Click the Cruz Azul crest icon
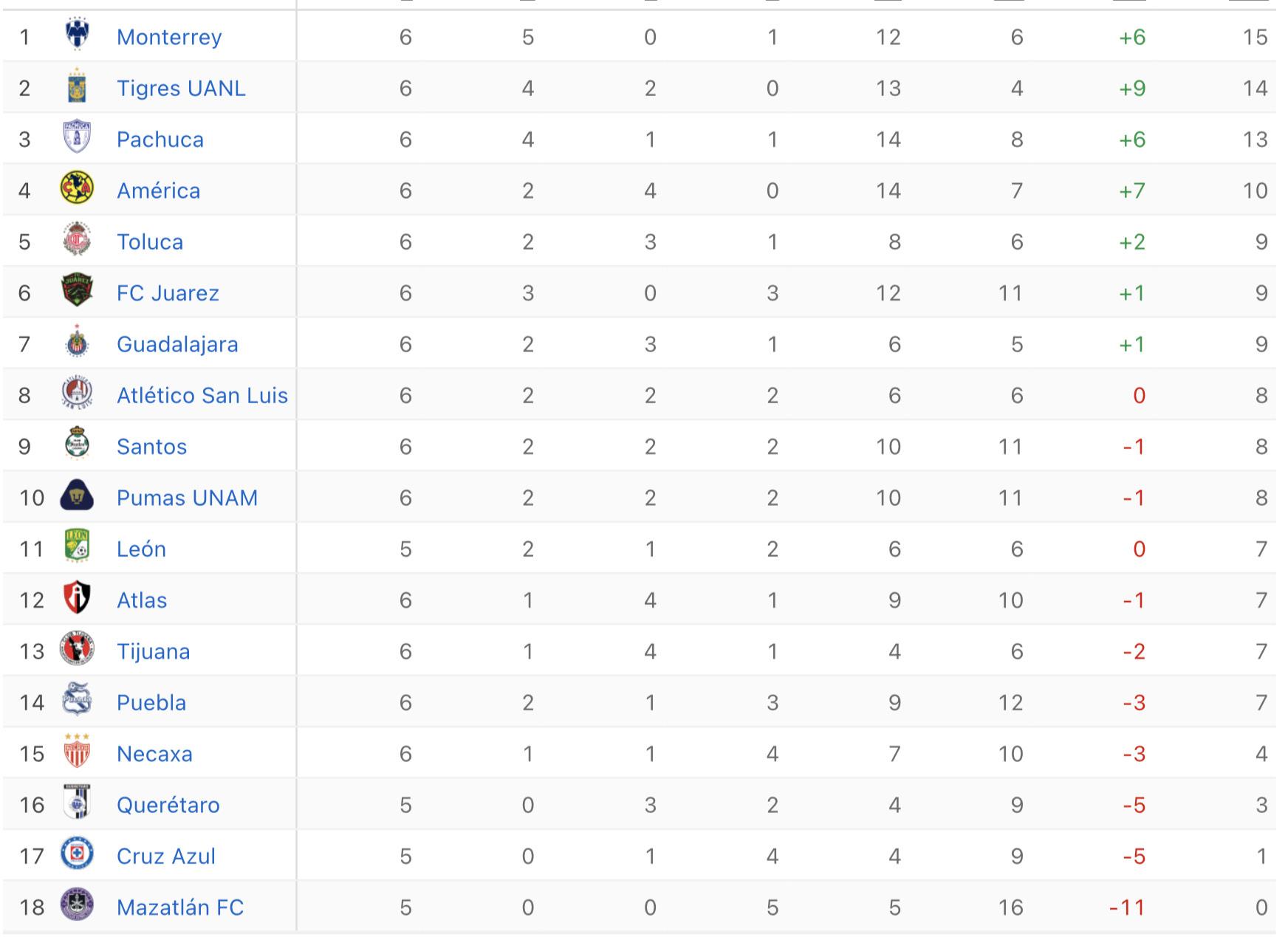This screenshot has width=1288, height=937. 77,854
